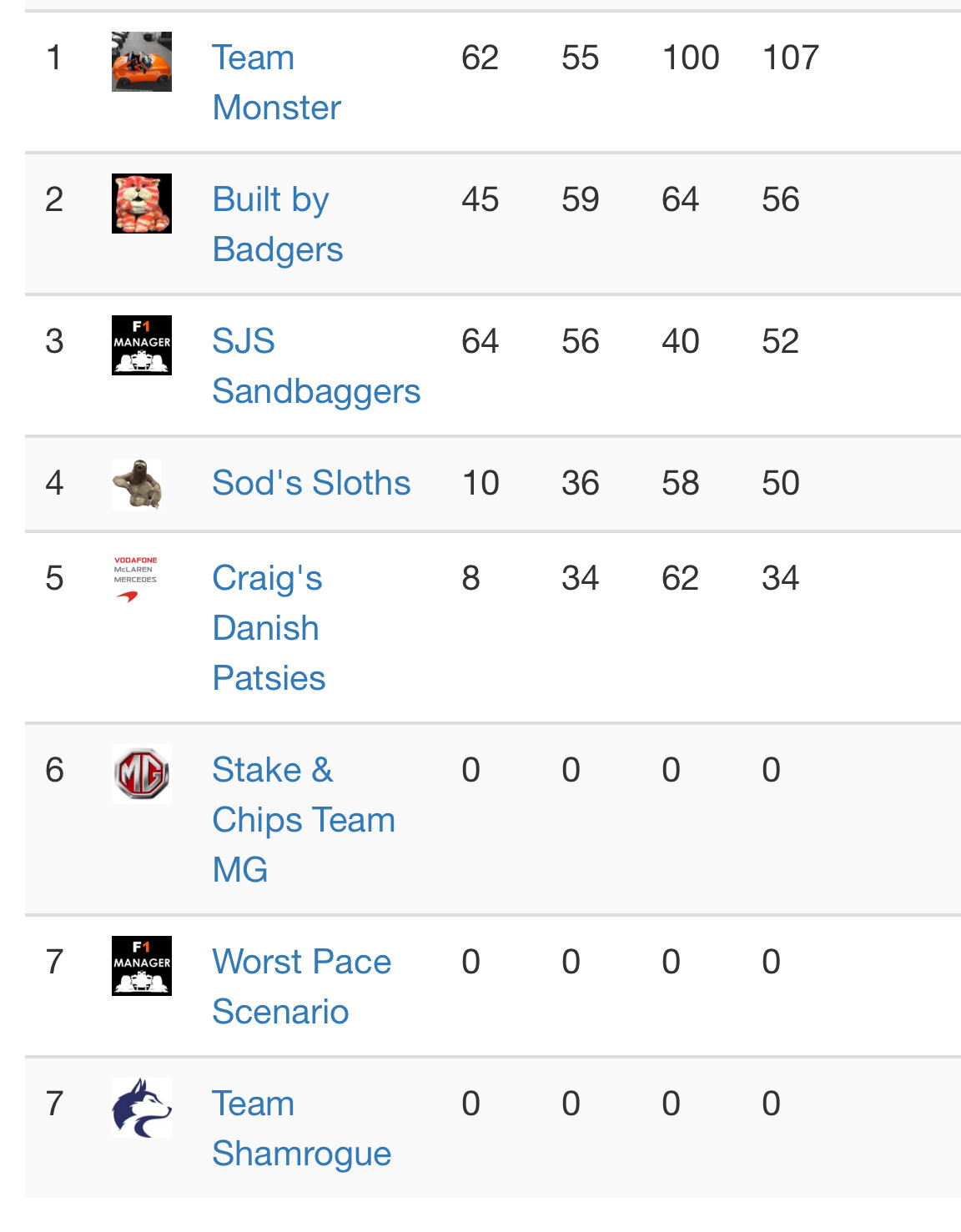The image size is (961, 1232).
Task: Go to SJS Sandbaggers team page
Action: [x=315, y=366]
